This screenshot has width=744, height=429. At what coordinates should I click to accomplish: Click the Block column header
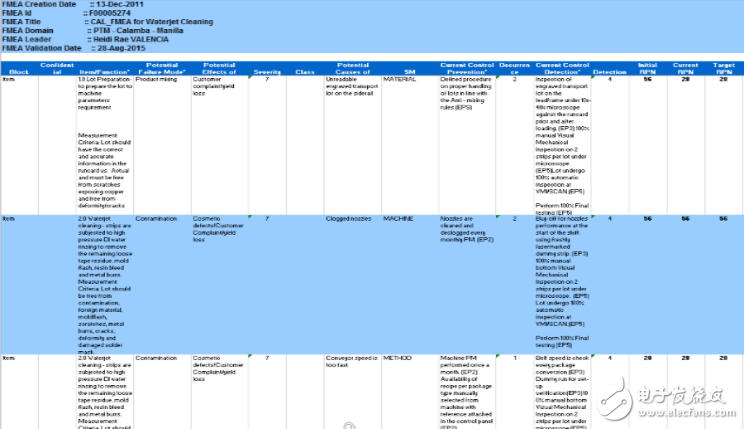(19, 73)
